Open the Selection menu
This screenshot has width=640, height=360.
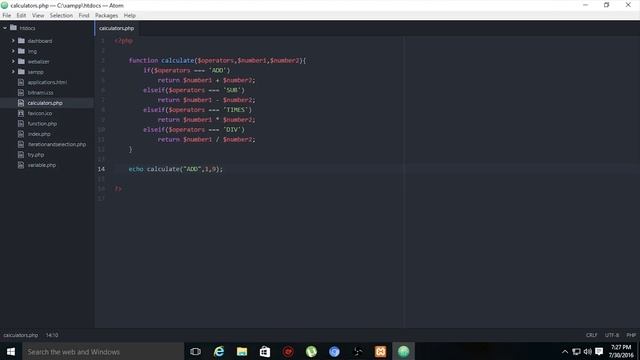(x=61, y=16)
